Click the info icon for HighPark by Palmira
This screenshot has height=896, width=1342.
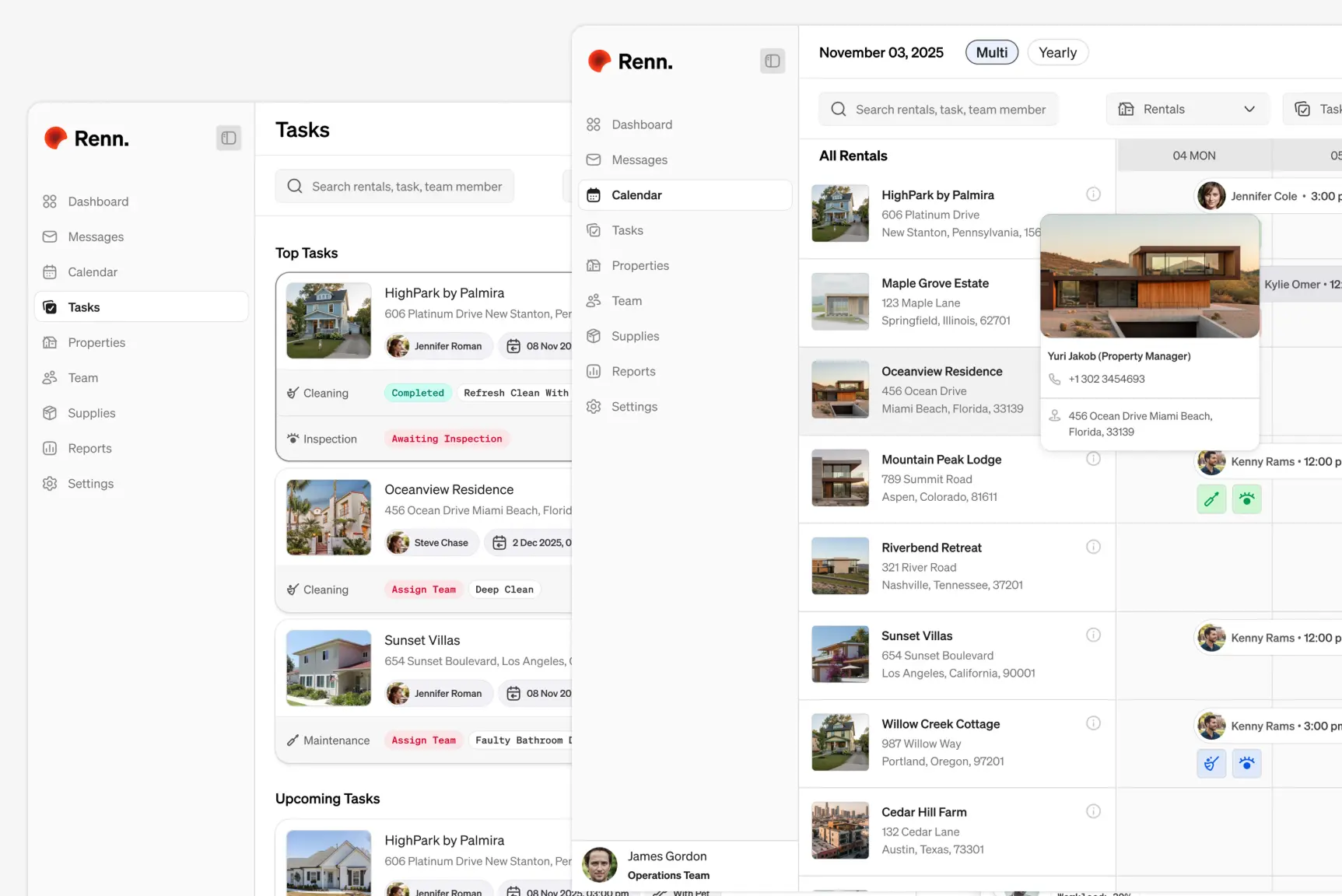tap(1093, 194)
